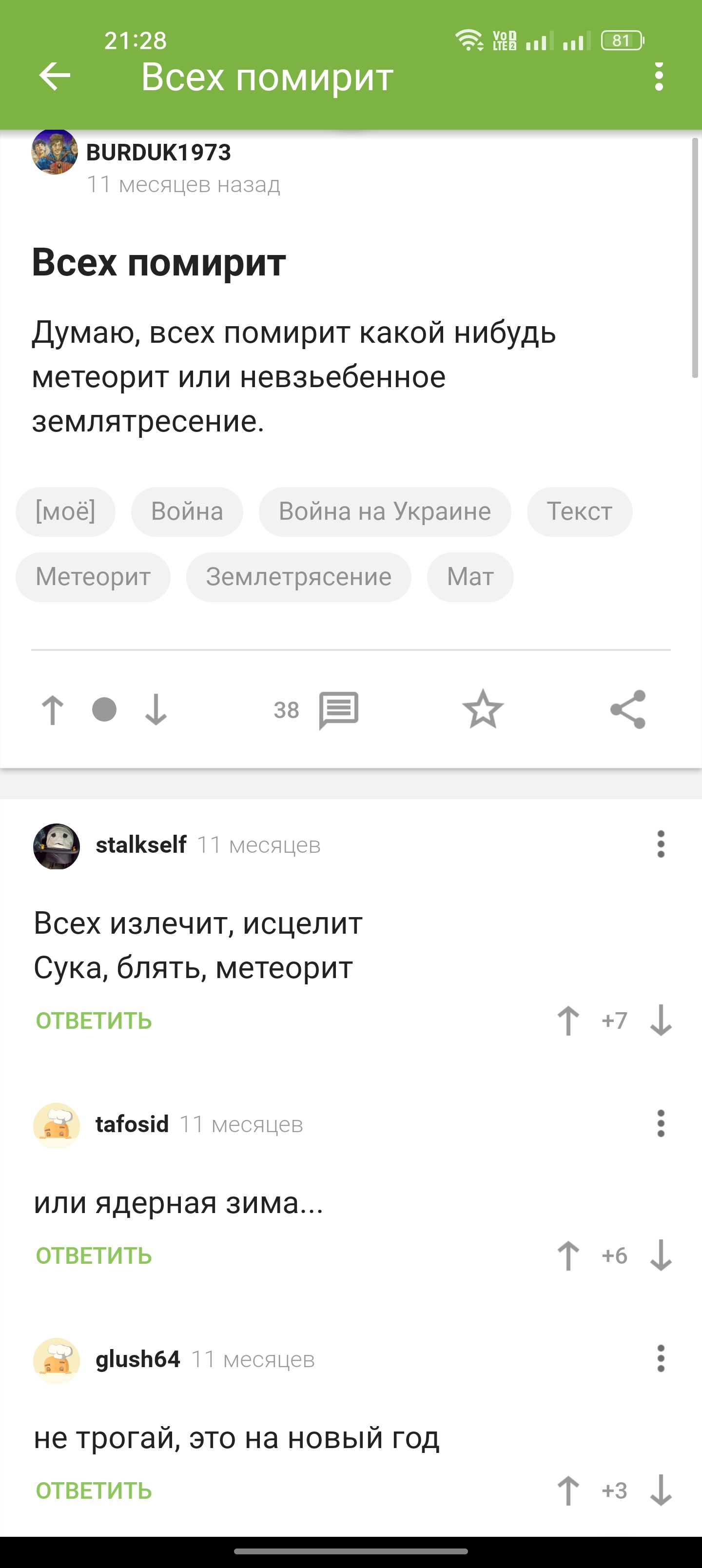Expand options menu for tafosid's comment
This screenshot has width=702, height=1568.
pos(661,1124)
